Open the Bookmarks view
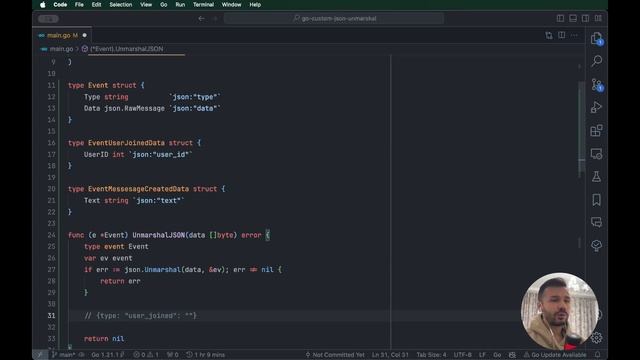Viewport: 640px width, 360px height. (x=596, y=200)
